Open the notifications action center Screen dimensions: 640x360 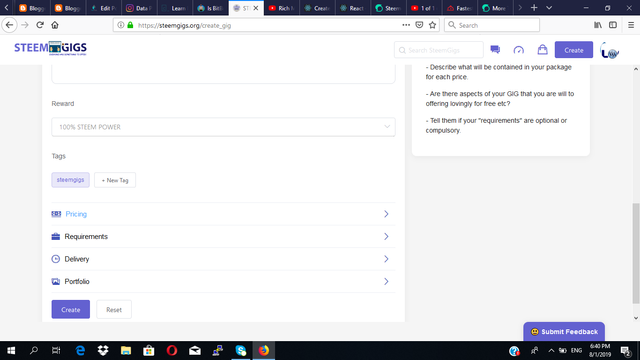[625, 350]
